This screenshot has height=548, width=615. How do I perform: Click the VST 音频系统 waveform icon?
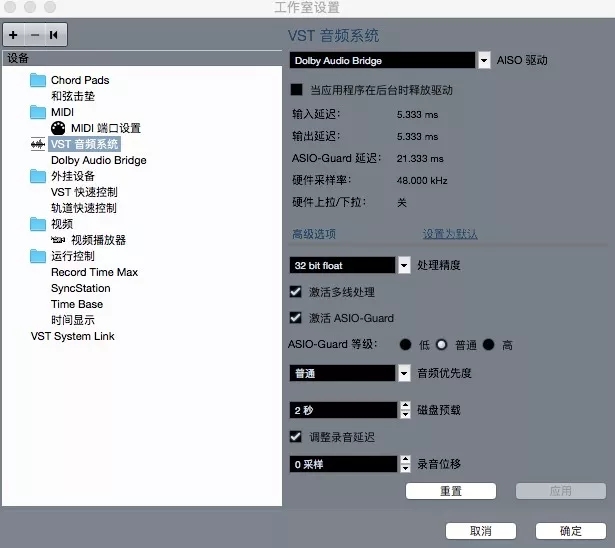(x=38, y=144)
